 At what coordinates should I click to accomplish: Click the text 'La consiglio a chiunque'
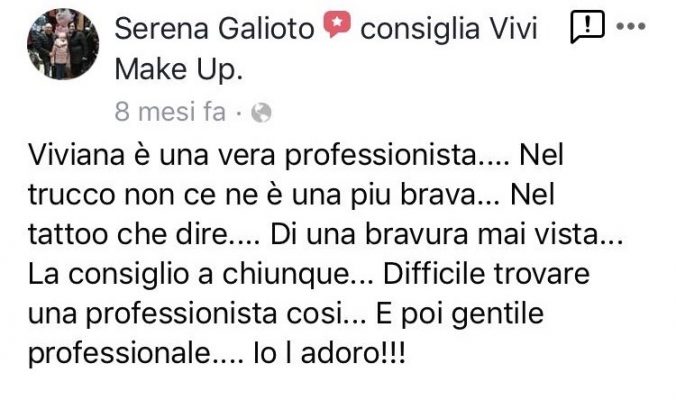tap(188, 274)
